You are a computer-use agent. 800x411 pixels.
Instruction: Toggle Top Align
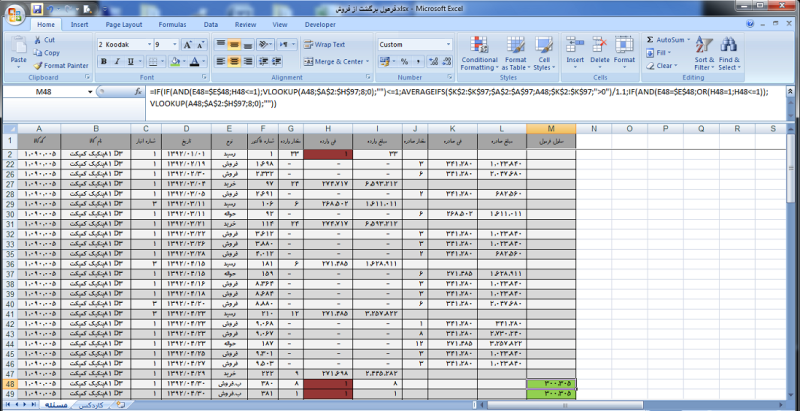220,44
